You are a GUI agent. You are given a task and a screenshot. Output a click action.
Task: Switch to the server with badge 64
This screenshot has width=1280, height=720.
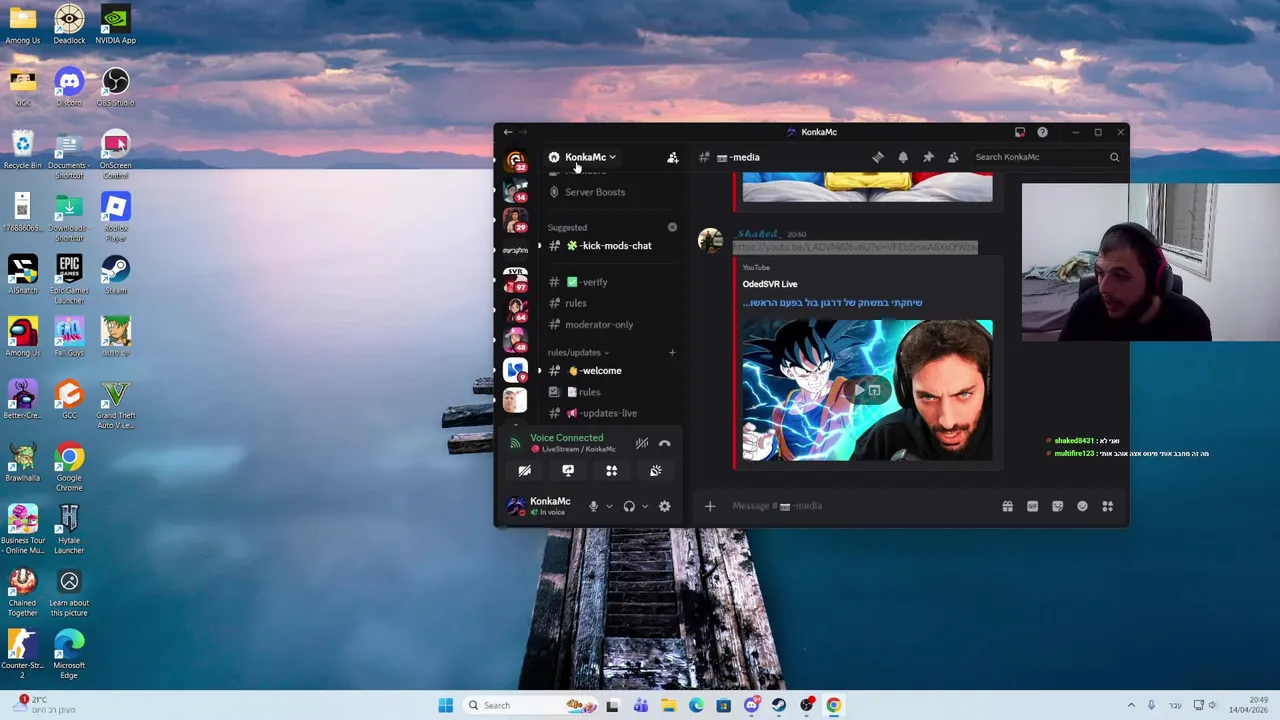[x=515, y=309]
